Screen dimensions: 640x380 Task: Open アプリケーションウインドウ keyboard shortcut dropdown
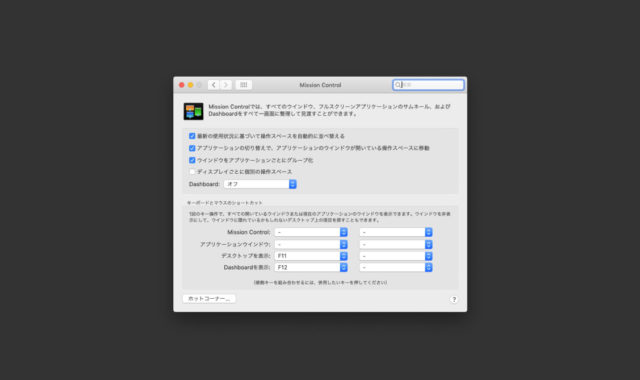(x=311, y=244)
